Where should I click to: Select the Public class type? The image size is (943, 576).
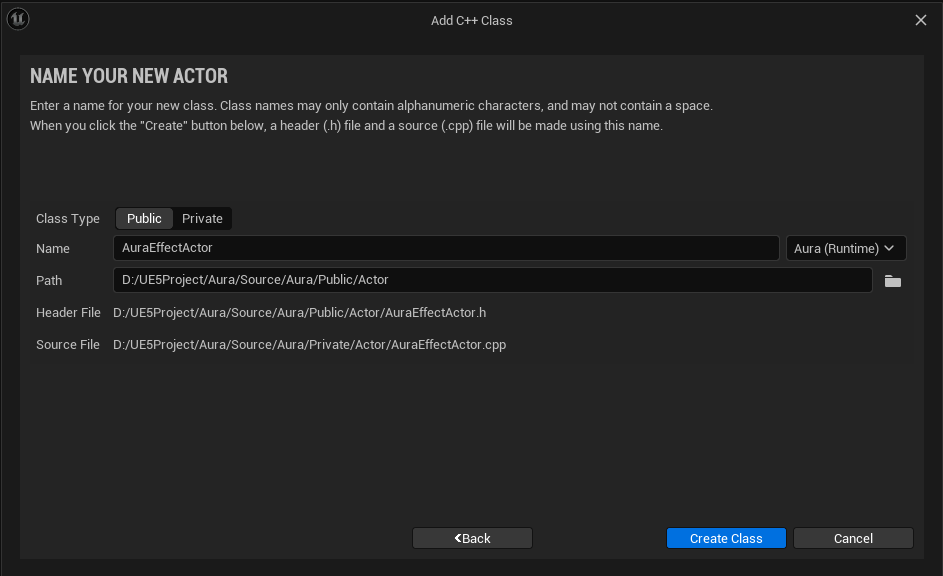point(144,218)
